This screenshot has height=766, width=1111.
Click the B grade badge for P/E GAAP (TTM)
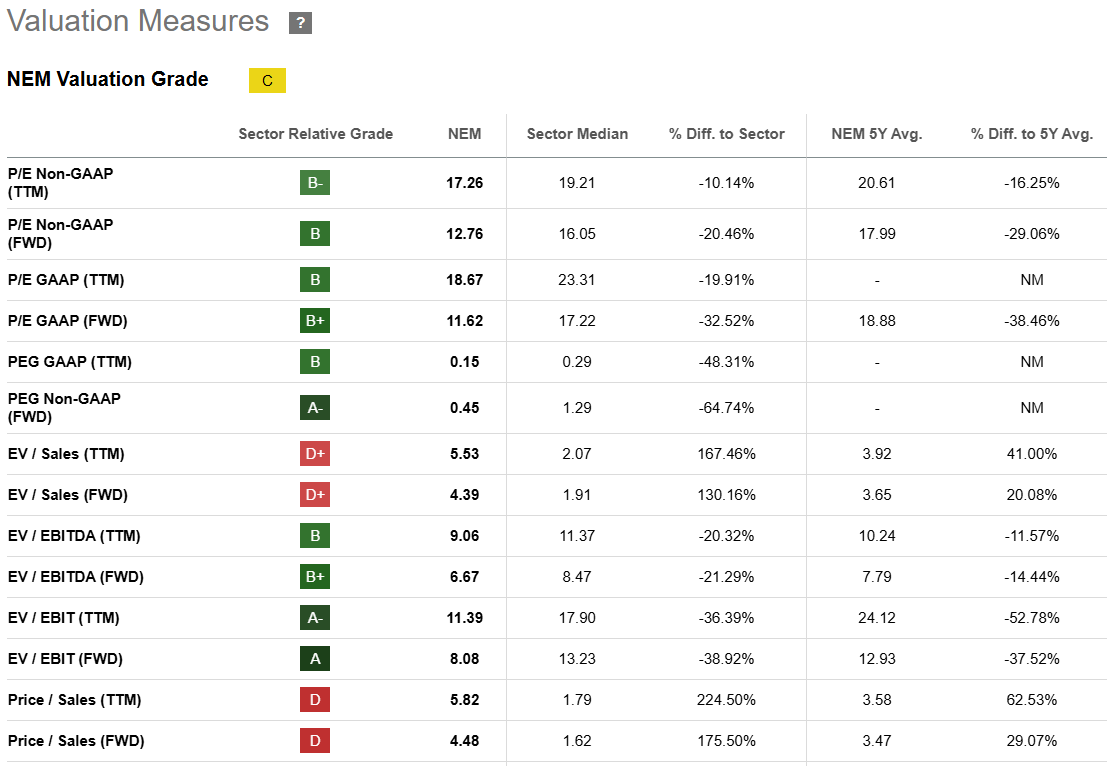pos(315,280)
